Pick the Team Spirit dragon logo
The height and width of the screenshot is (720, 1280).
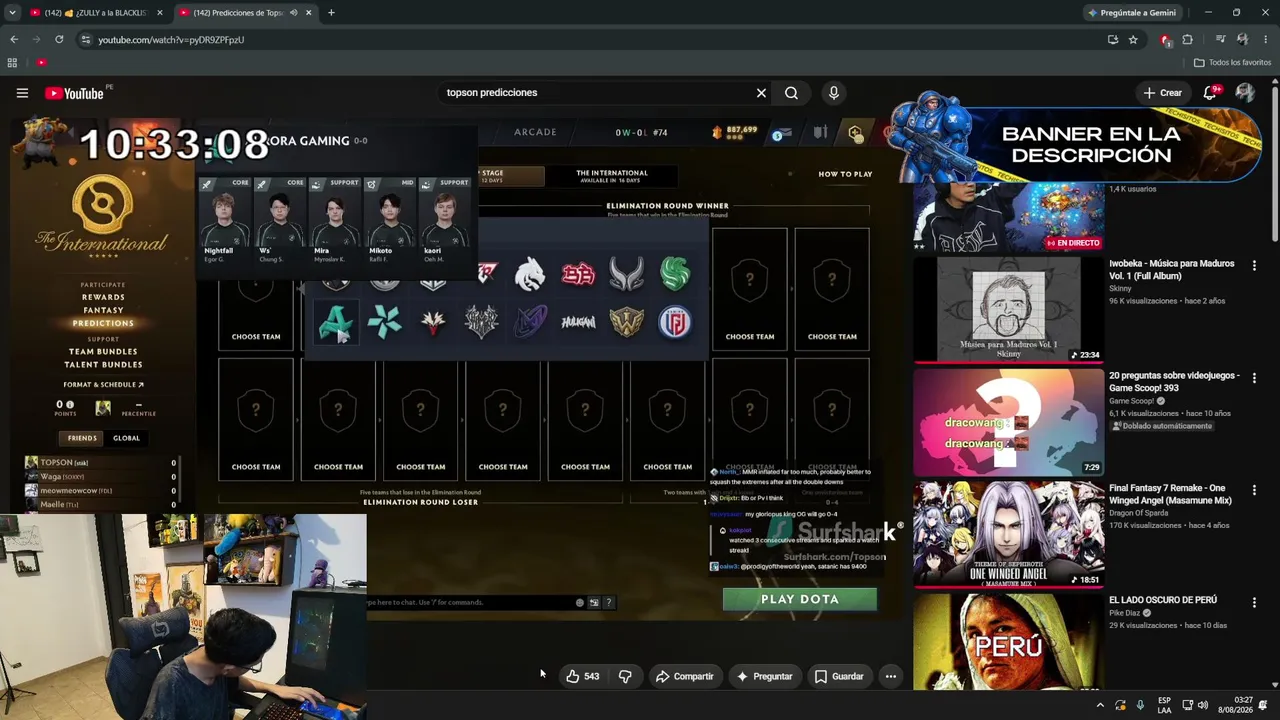click(x=530, y=274)
